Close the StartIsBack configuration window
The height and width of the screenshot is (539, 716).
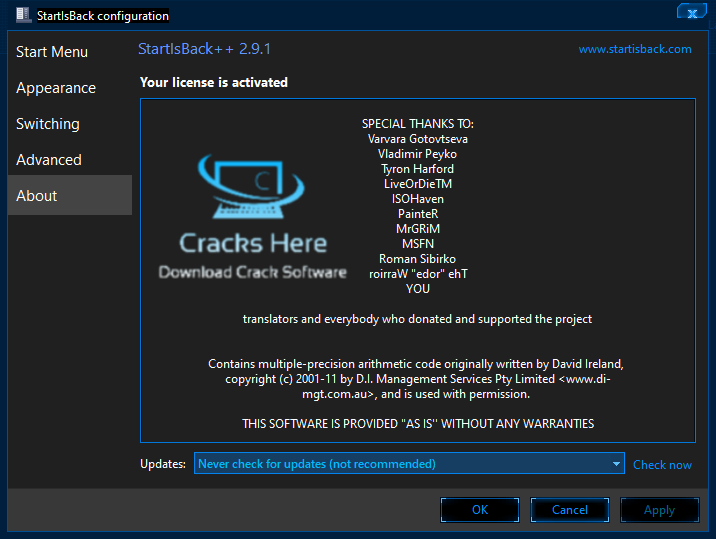692,12
